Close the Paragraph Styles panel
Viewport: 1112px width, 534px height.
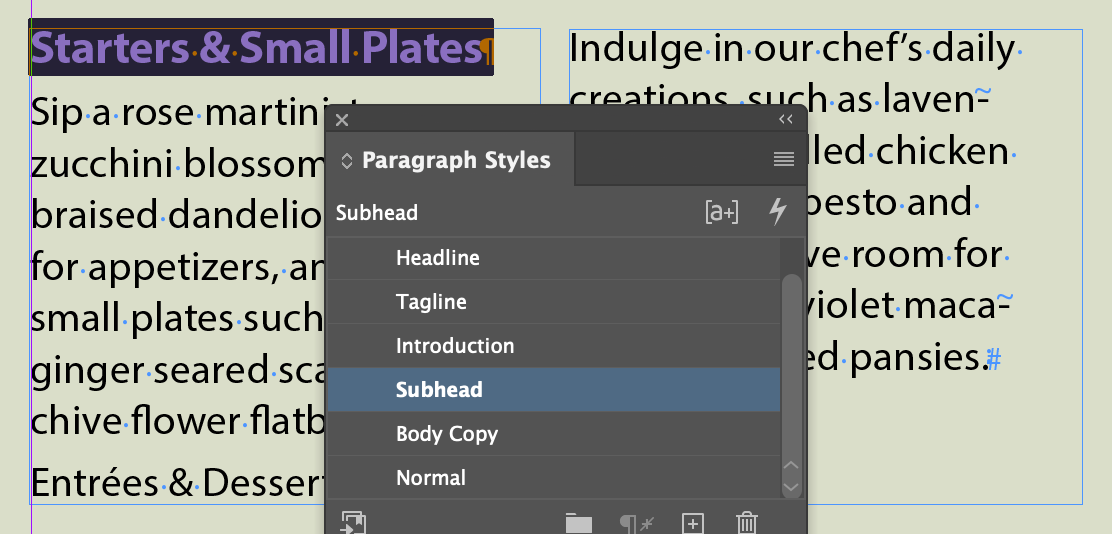coord(342,120)
